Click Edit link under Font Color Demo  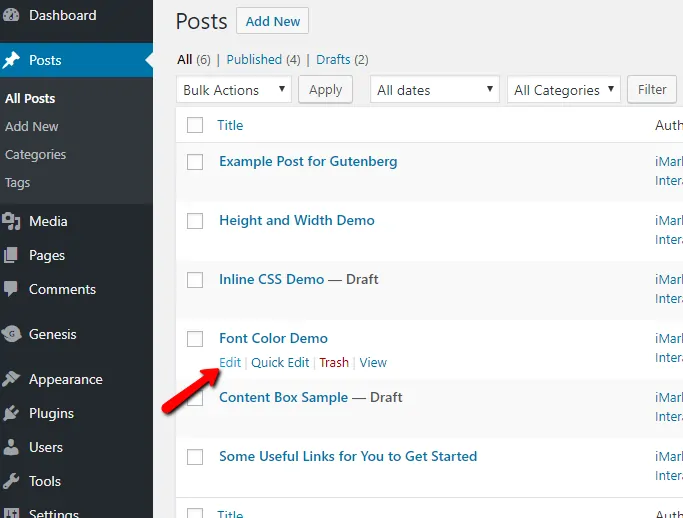230,362
